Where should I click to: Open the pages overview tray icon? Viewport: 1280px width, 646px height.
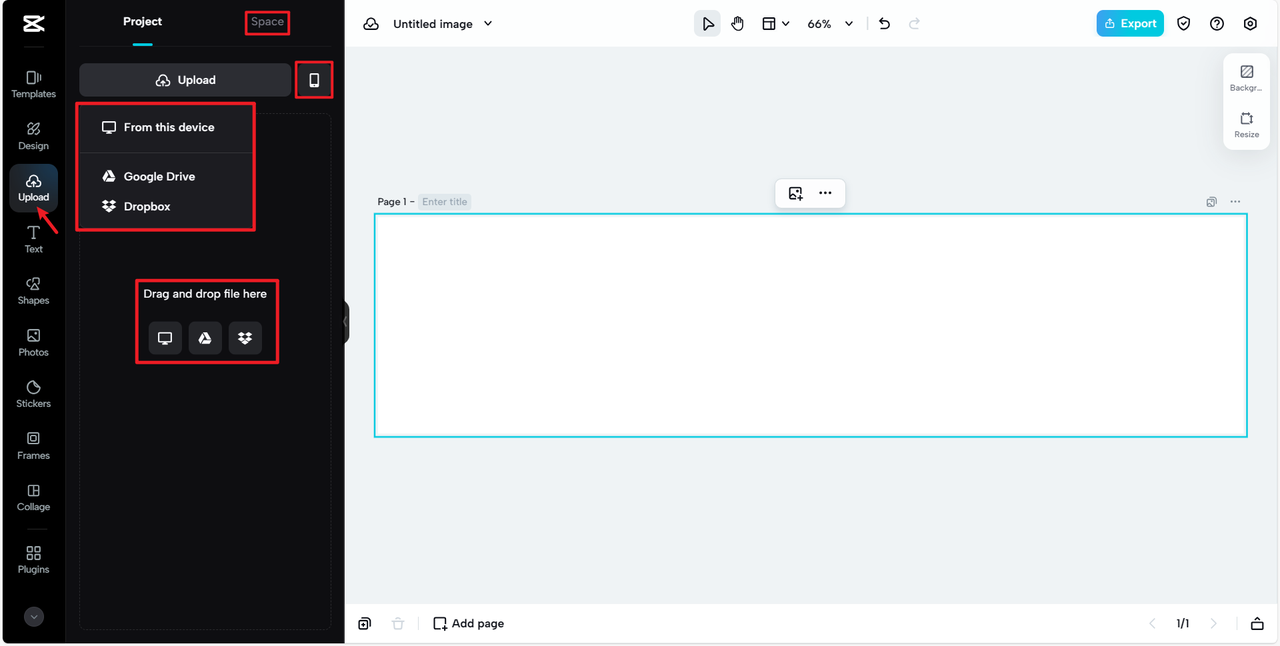click(x=1257, y=623)
